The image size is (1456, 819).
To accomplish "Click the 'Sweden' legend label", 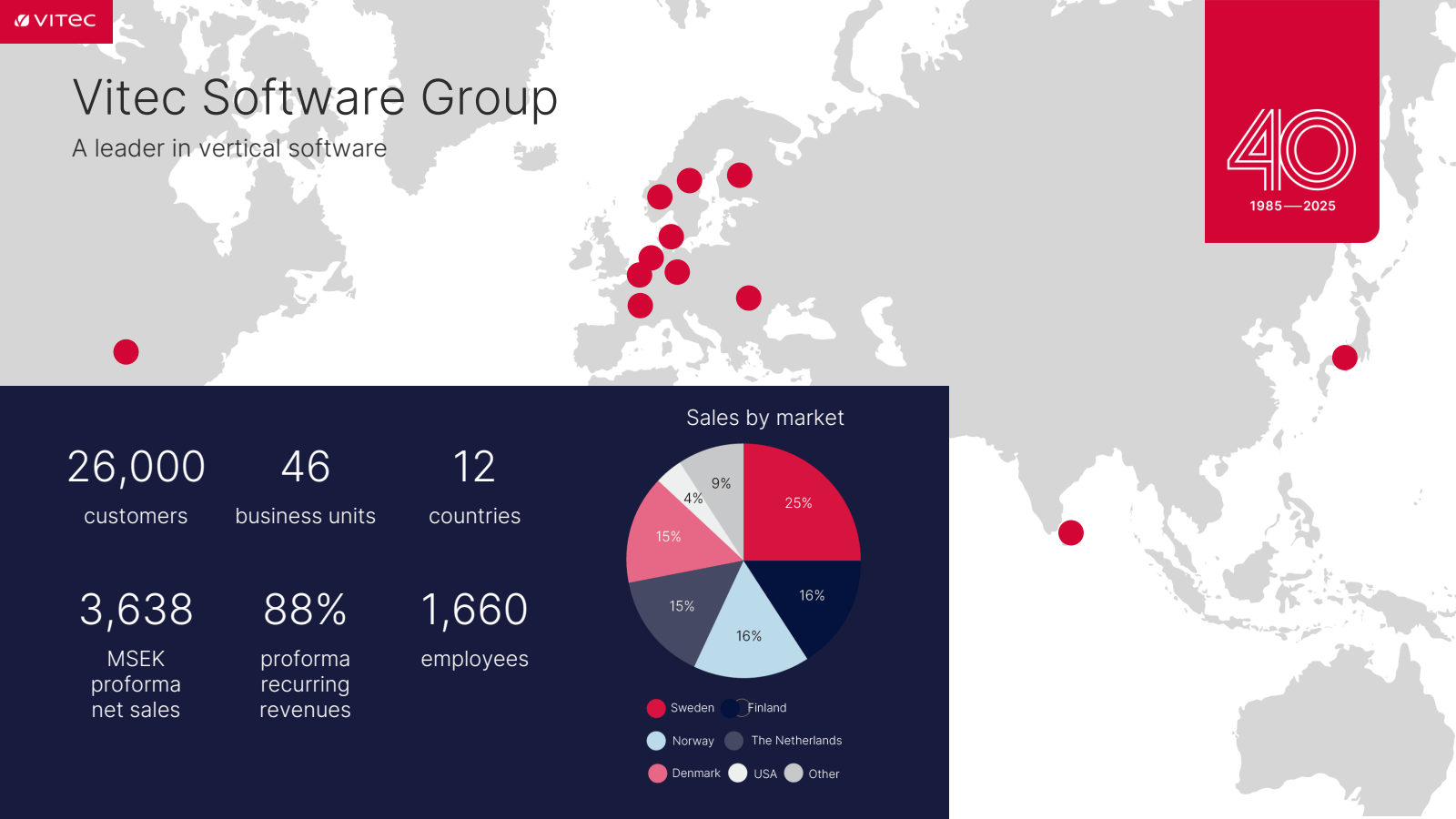I will tap(693, 708).
